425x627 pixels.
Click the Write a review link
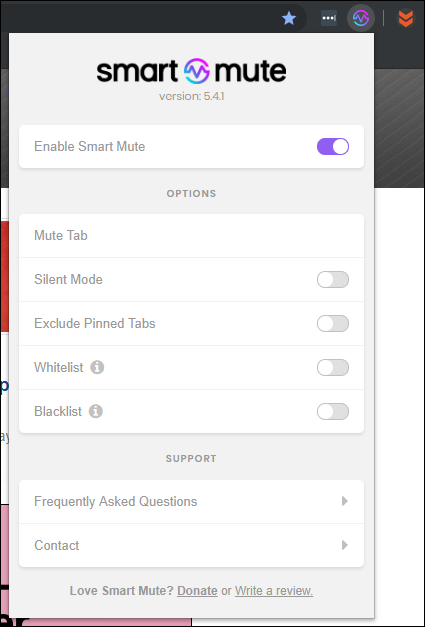pos(274,591)
